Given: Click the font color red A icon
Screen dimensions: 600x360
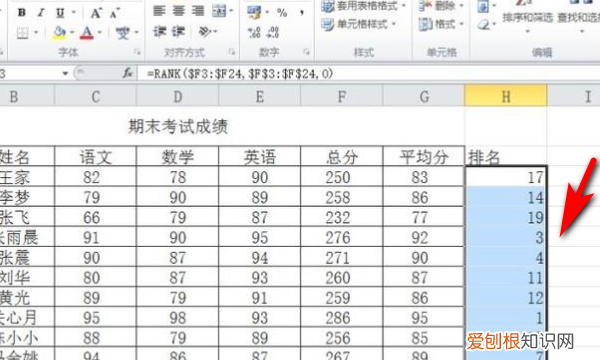Looking at the screenshot, I should [87, 33].
